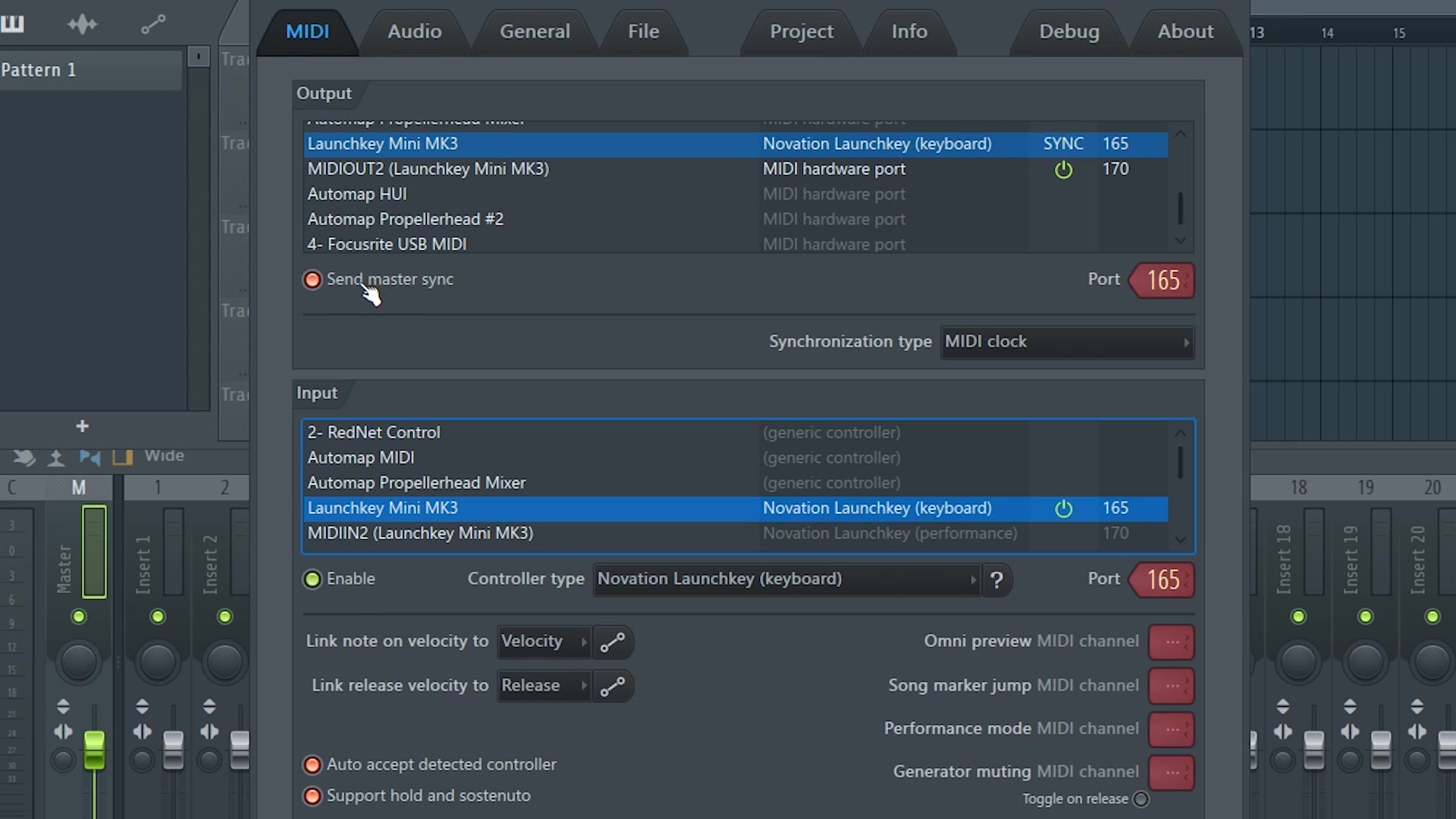Mute Insert 20 with its green LED
The width and height of the screenshot is (1456, 819).
tap(1432, 617)
